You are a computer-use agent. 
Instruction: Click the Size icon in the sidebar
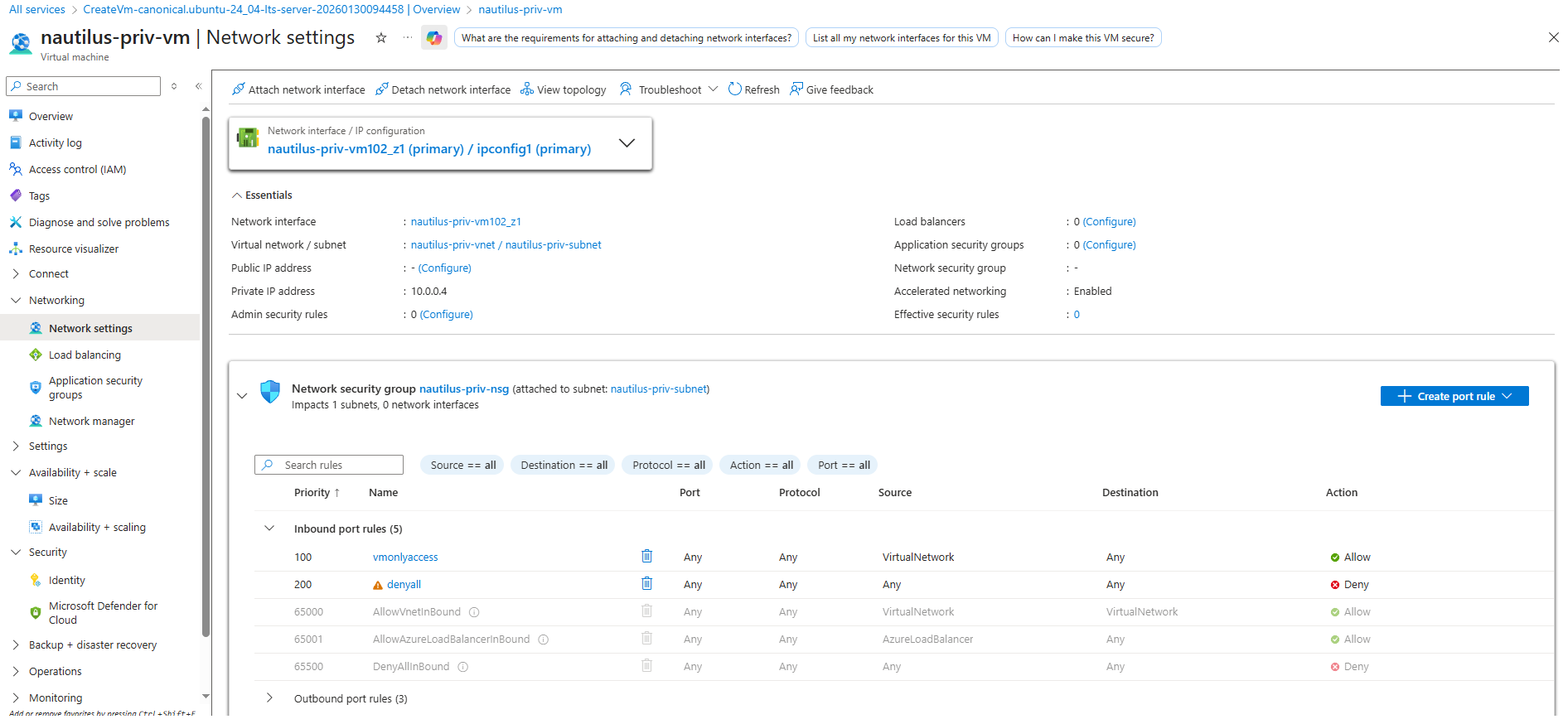pyautogui.click(x=36, y=500)
